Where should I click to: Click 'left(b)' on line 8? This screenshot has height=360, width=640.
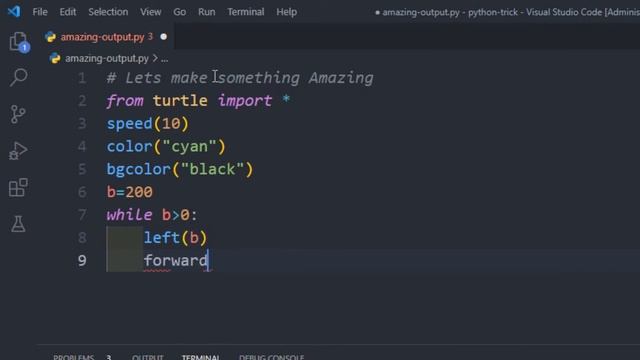pos(176,238)
